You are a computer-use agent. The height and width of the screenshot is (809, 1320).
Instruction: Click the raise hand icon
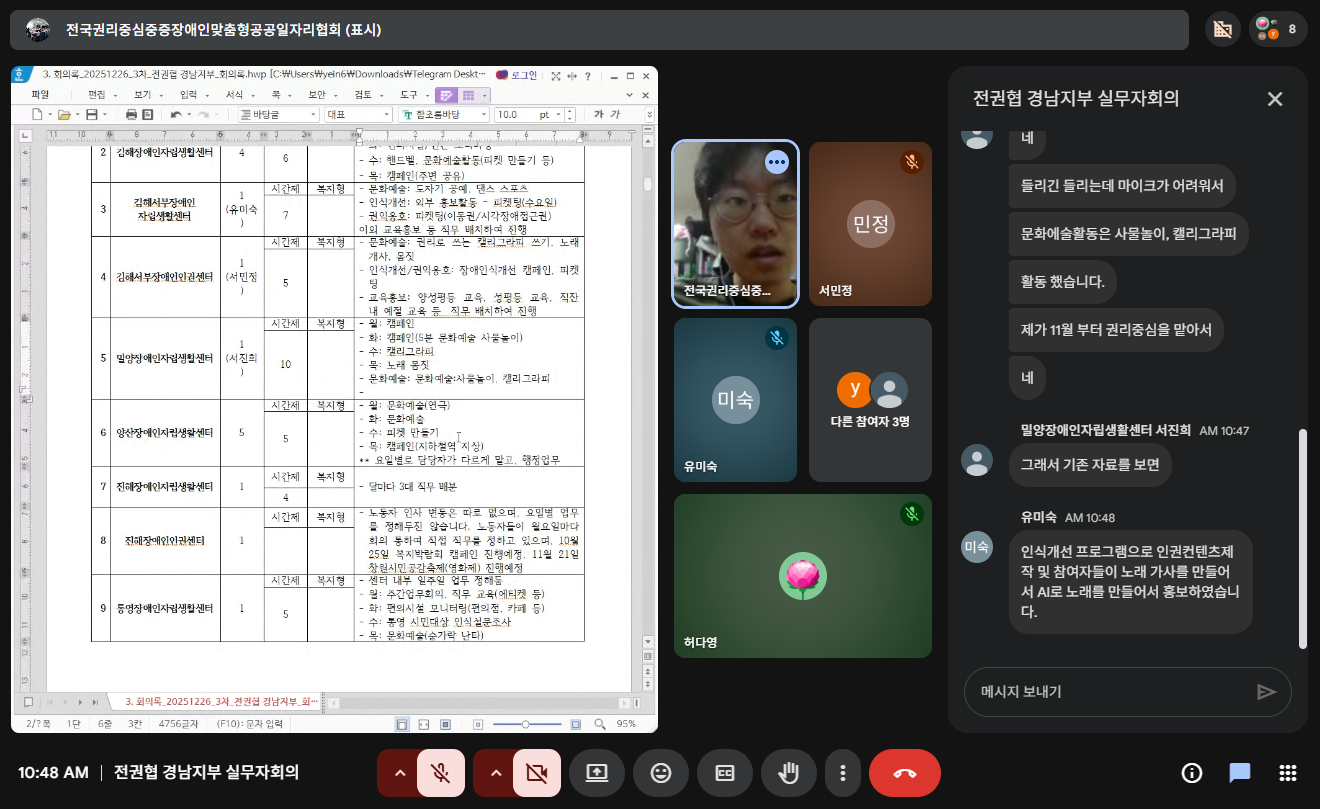(789, 773)
